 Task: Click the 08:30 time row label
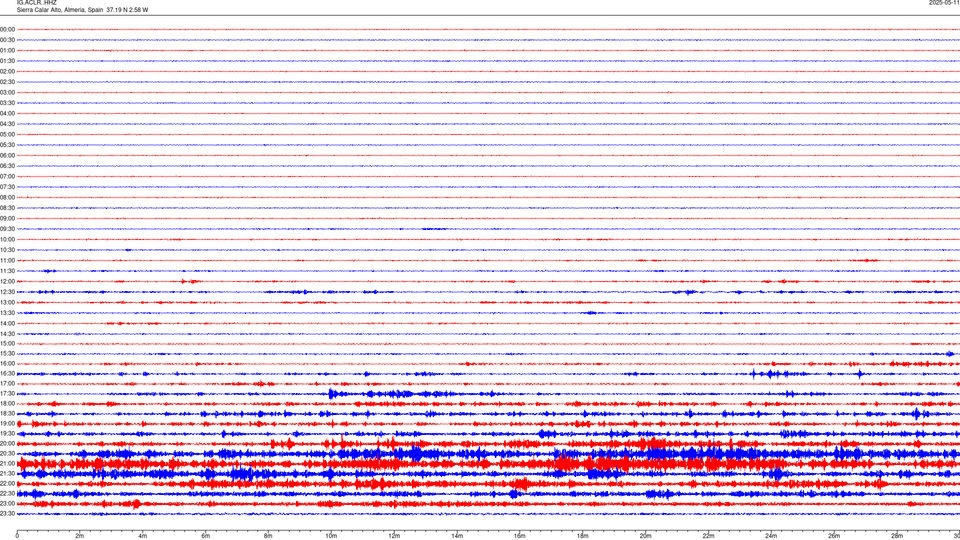[7, 208]
